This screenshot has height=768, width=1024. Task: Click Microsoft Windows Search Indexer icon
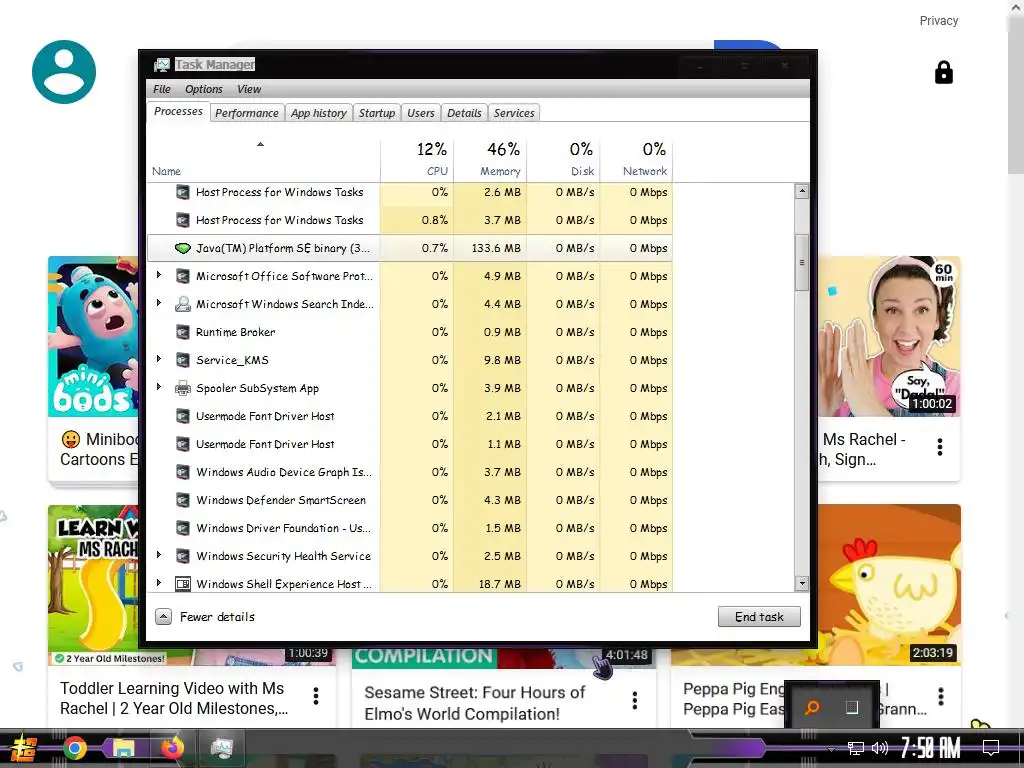183,304
